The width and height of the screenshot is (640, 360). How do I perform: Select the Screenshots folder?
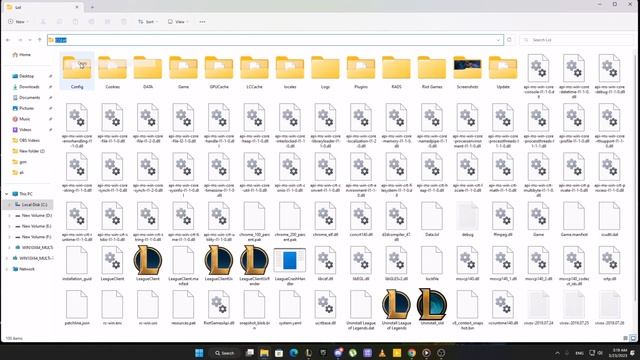coord(467,72)
